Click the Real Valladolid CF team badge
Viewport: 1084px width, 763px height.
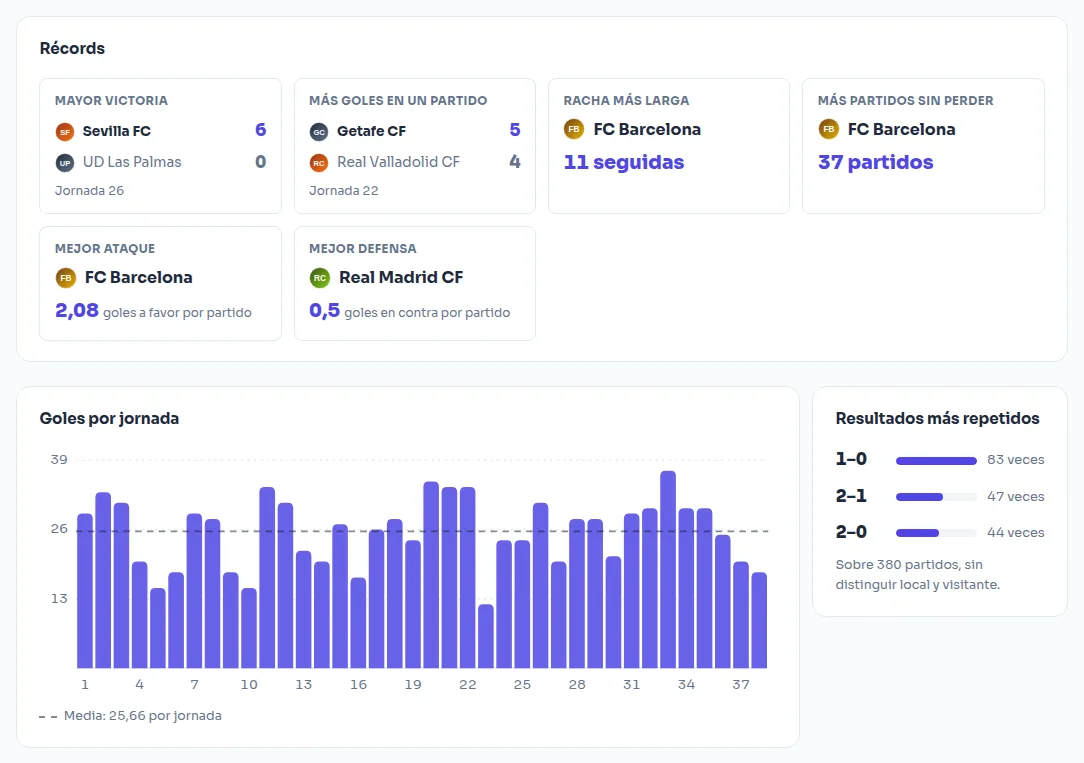click(x=319, y=163)
